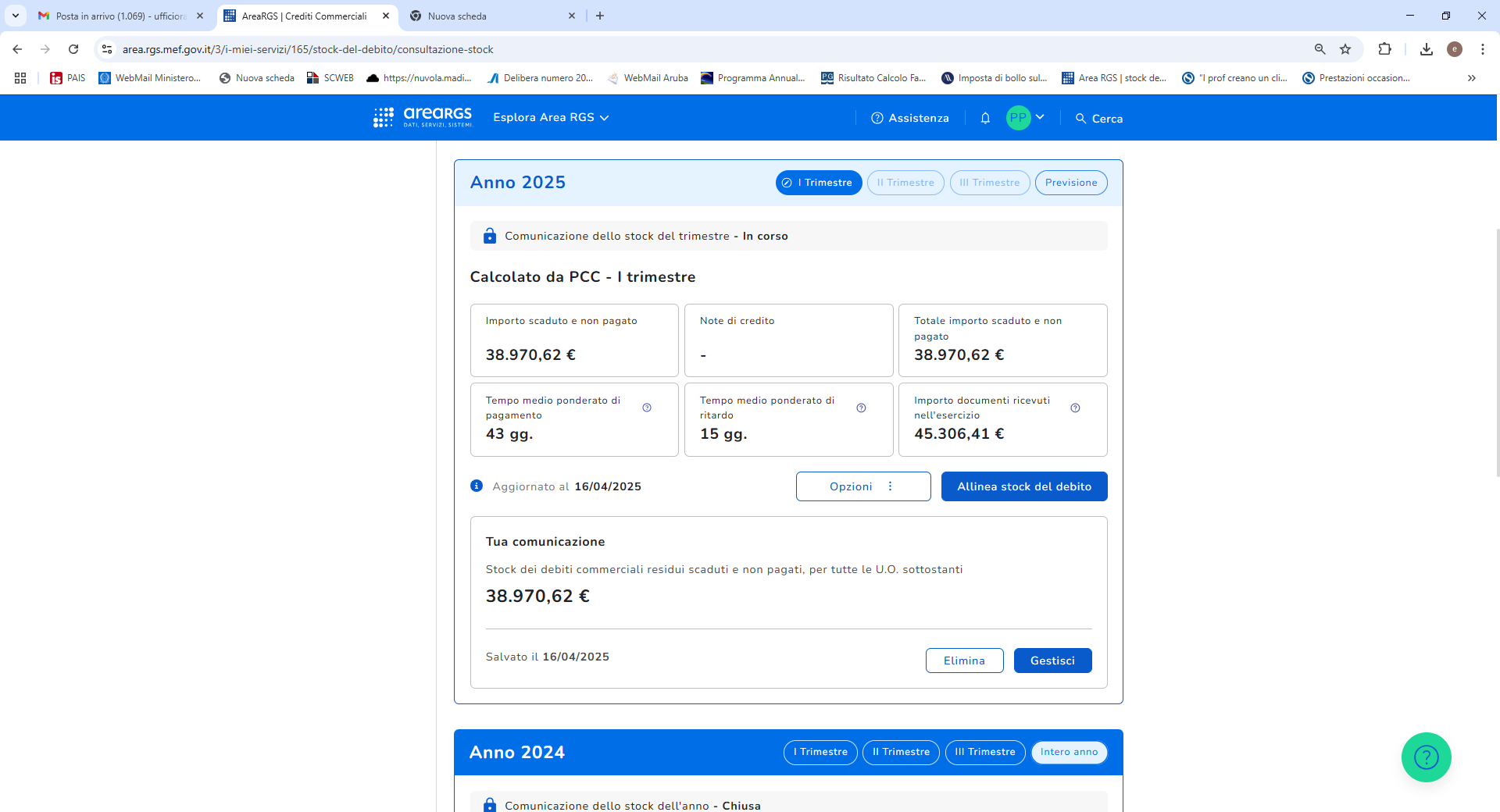
Task: Show info for Importo documenti ricevuti nell'esercizio
Action: tap(1075, 408)
